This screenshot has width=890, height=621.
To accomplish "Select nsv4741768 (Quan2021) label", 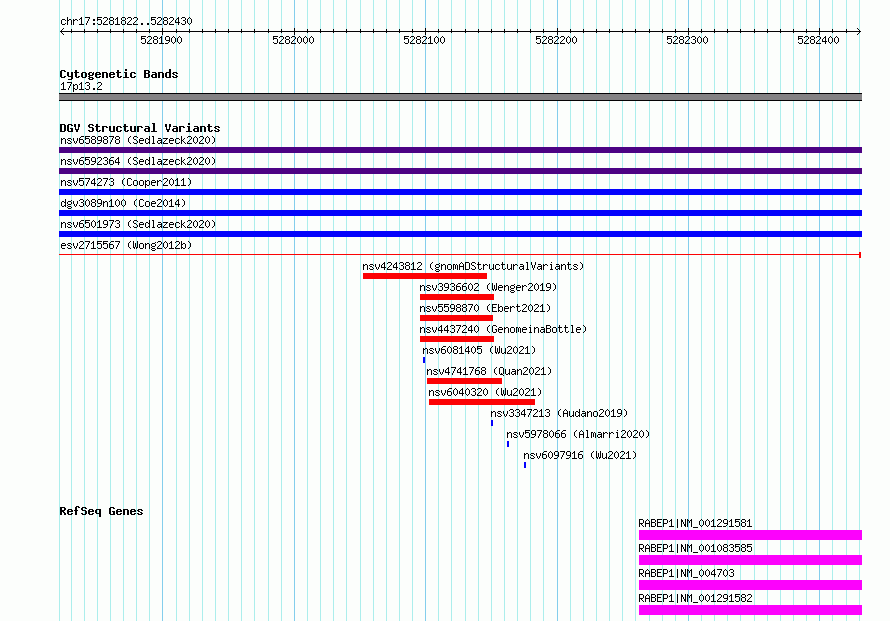I will point(489,371).
